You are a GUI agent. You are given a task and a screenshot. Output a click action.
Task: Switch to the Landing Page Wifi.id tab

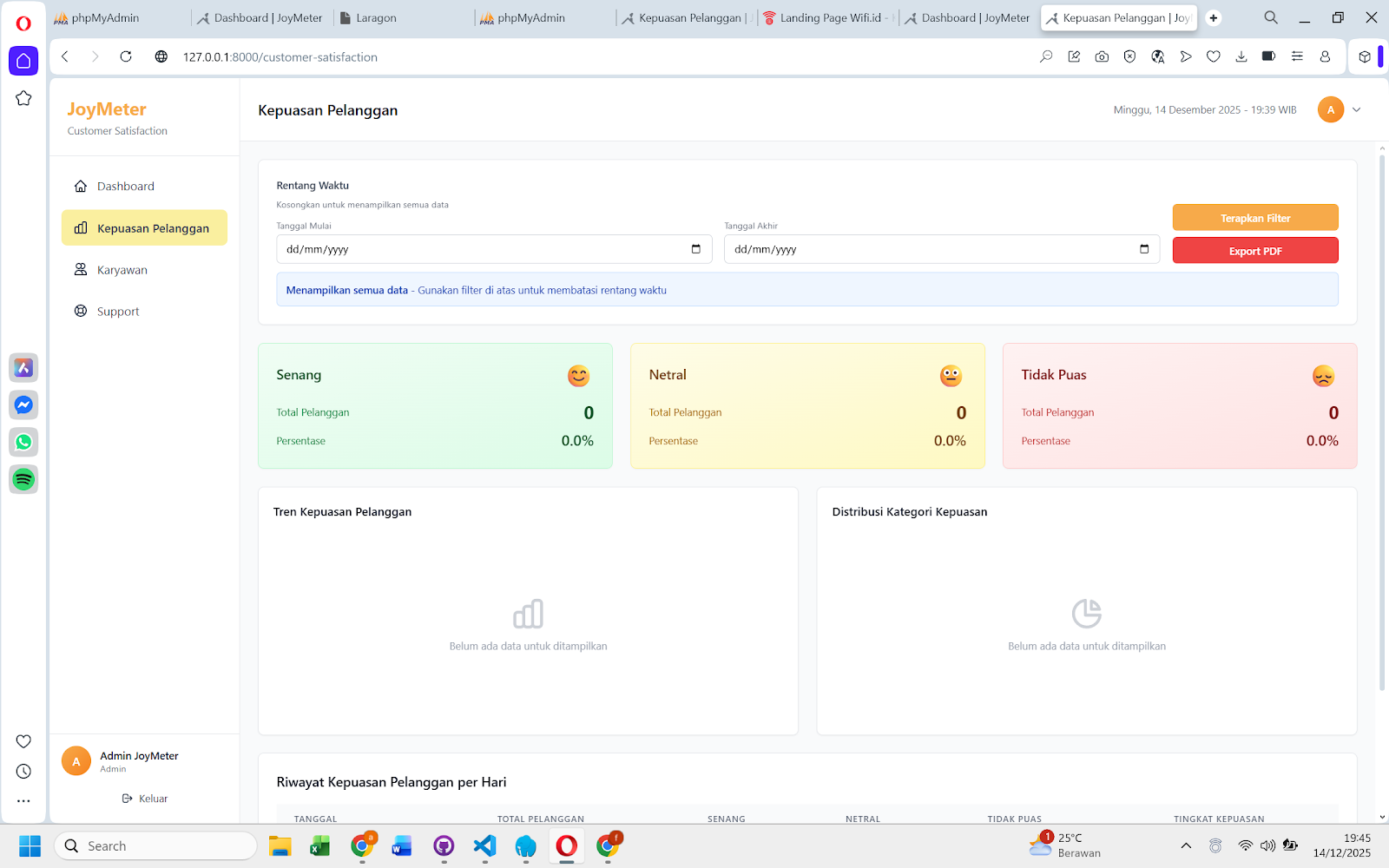[827, 17]
